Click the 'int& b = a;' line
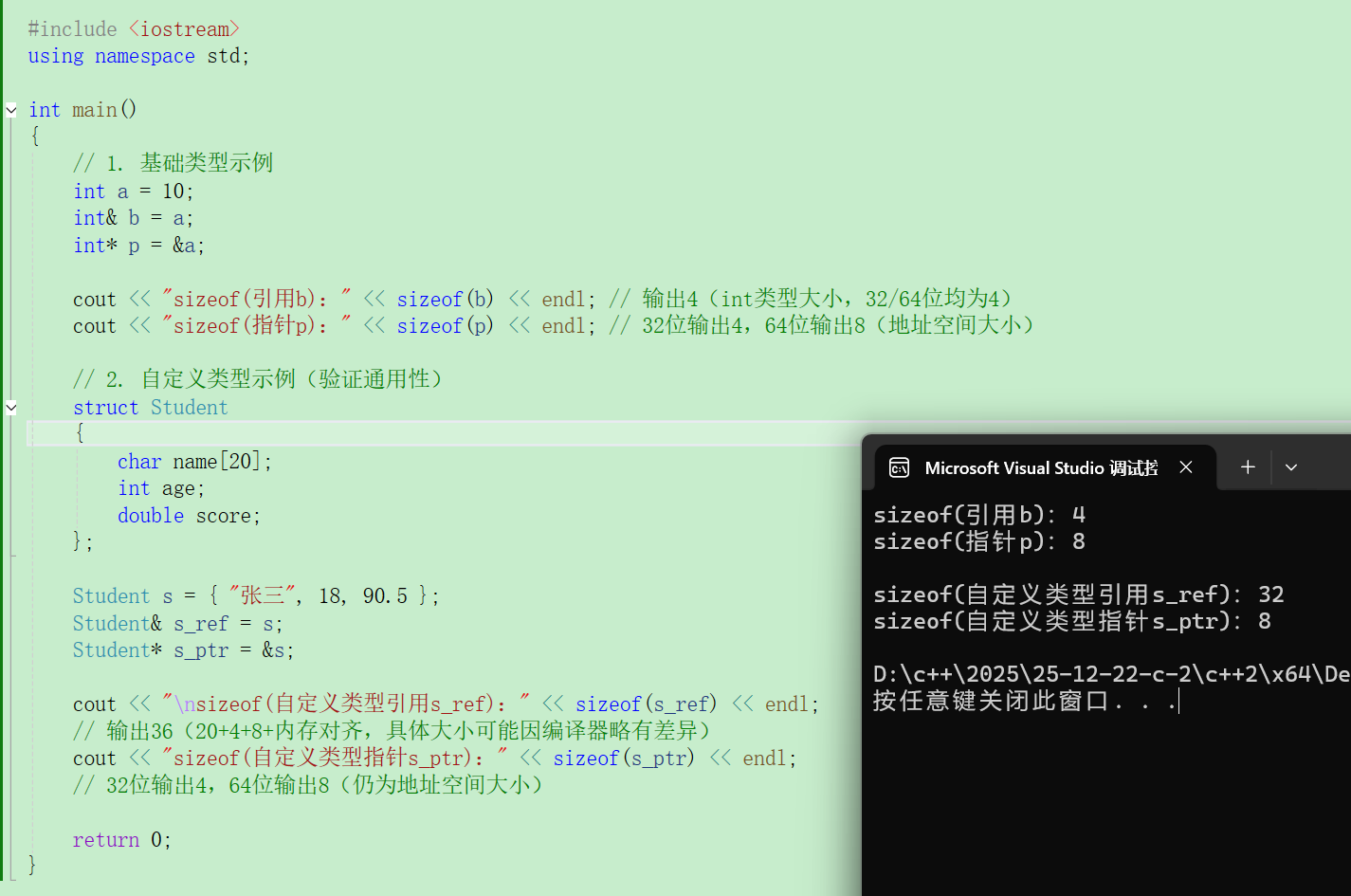Image resolution: width=1351 pixels, height=896 pixels. coord(134,218)
